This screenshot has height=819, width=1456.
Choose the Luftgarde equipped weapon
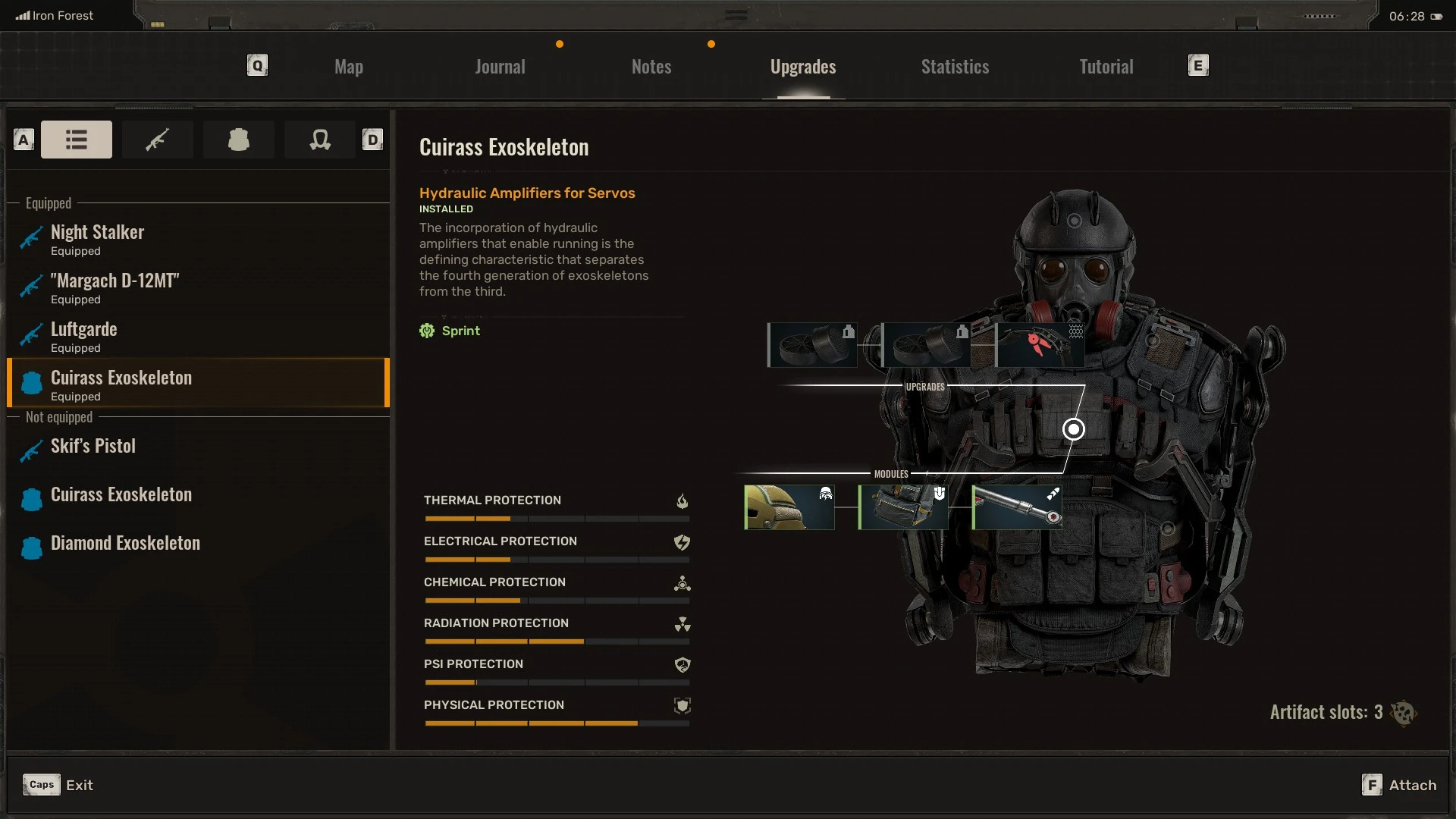click(199, 336)
